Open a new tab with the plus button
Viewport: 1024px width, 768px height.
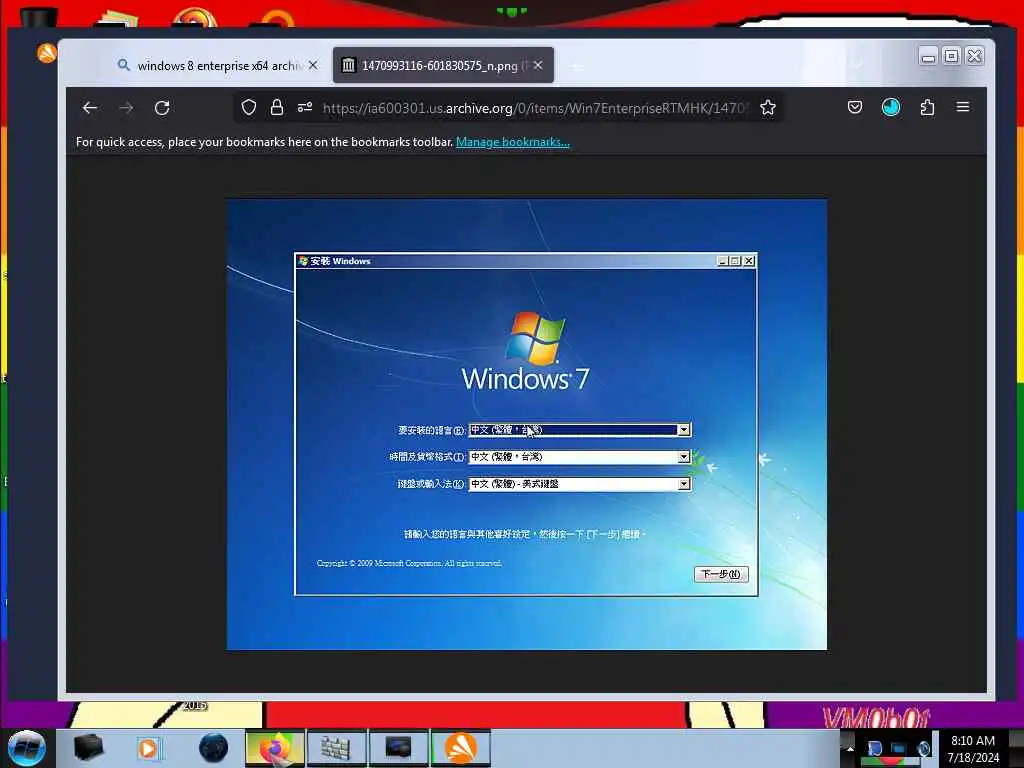tap(577, 66)
